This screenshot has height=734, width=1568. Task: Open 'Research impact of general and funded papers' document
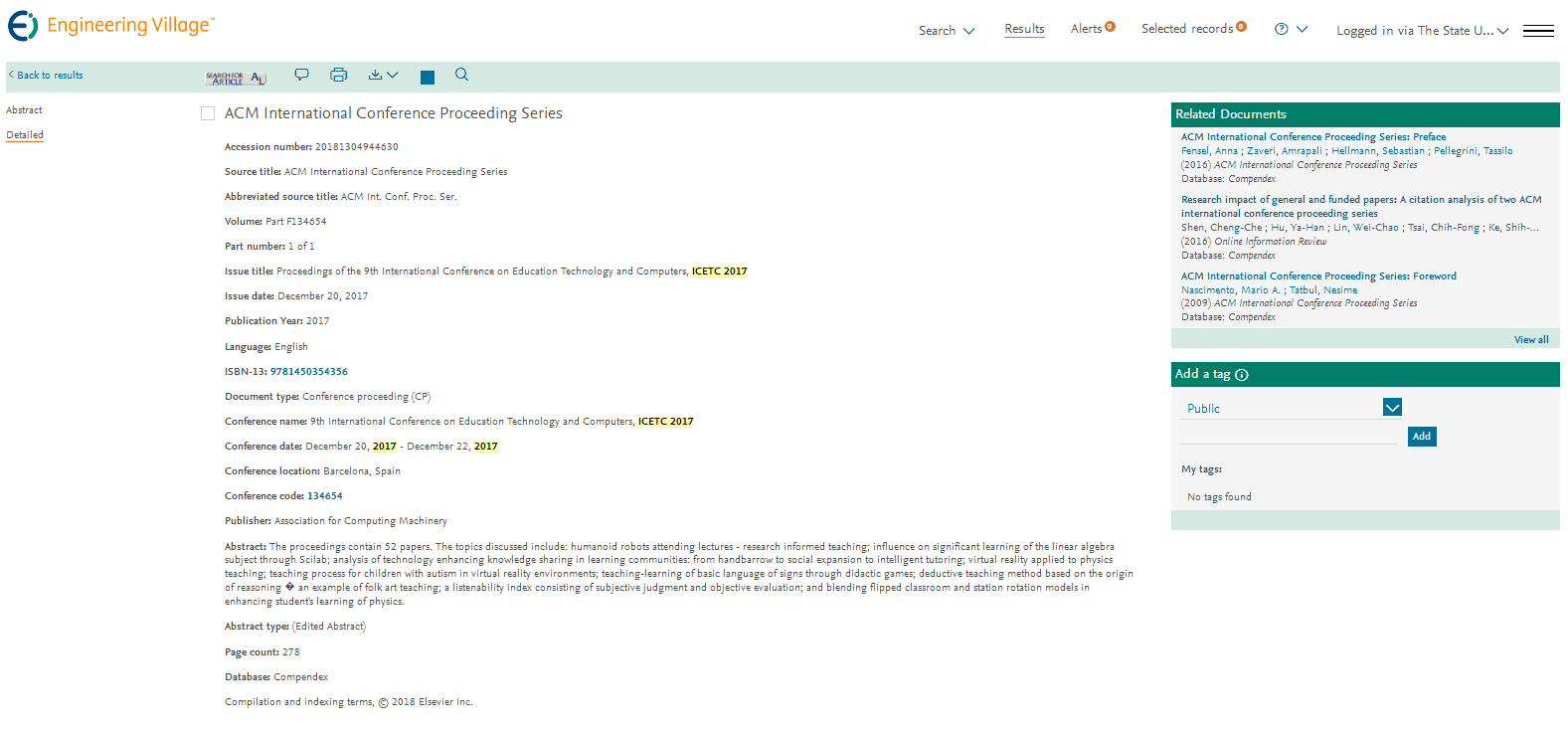(1361, 207)
